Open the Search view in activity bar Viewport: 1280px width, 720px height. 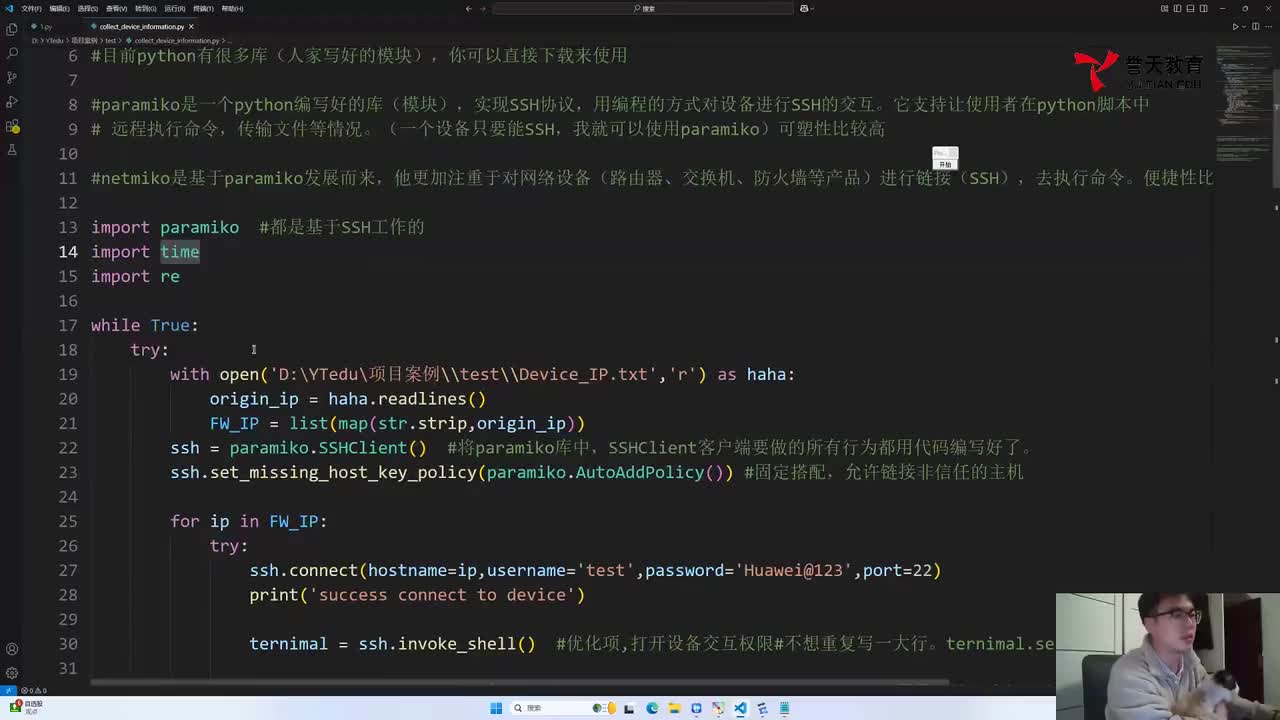pyautogui.click(x=12, y=53)
